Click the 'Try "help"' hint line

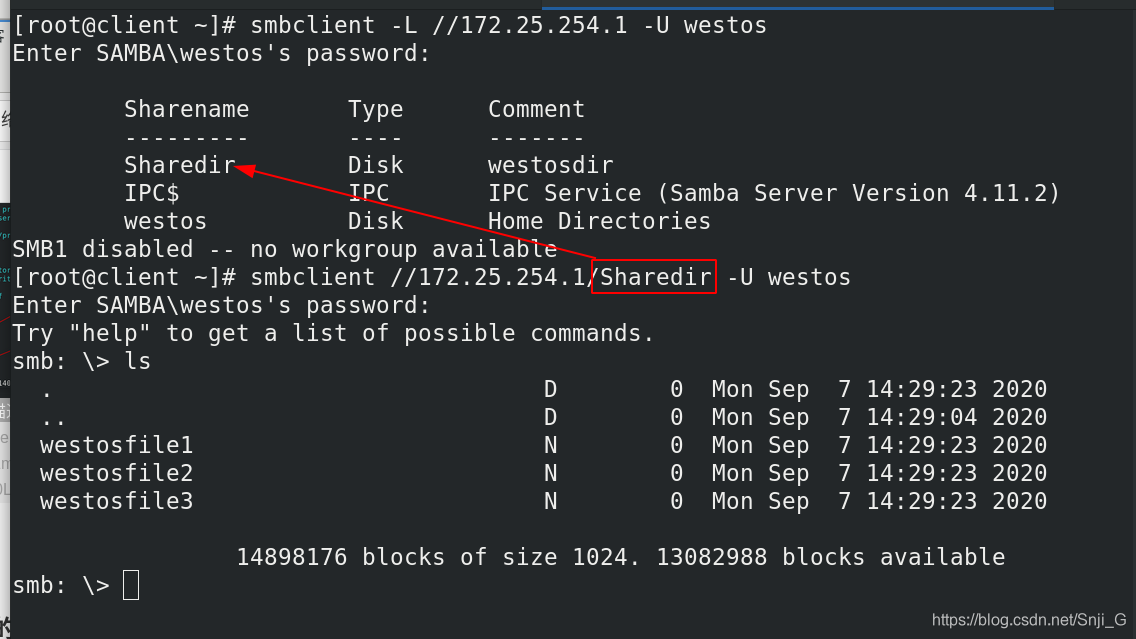click(333, 333)
